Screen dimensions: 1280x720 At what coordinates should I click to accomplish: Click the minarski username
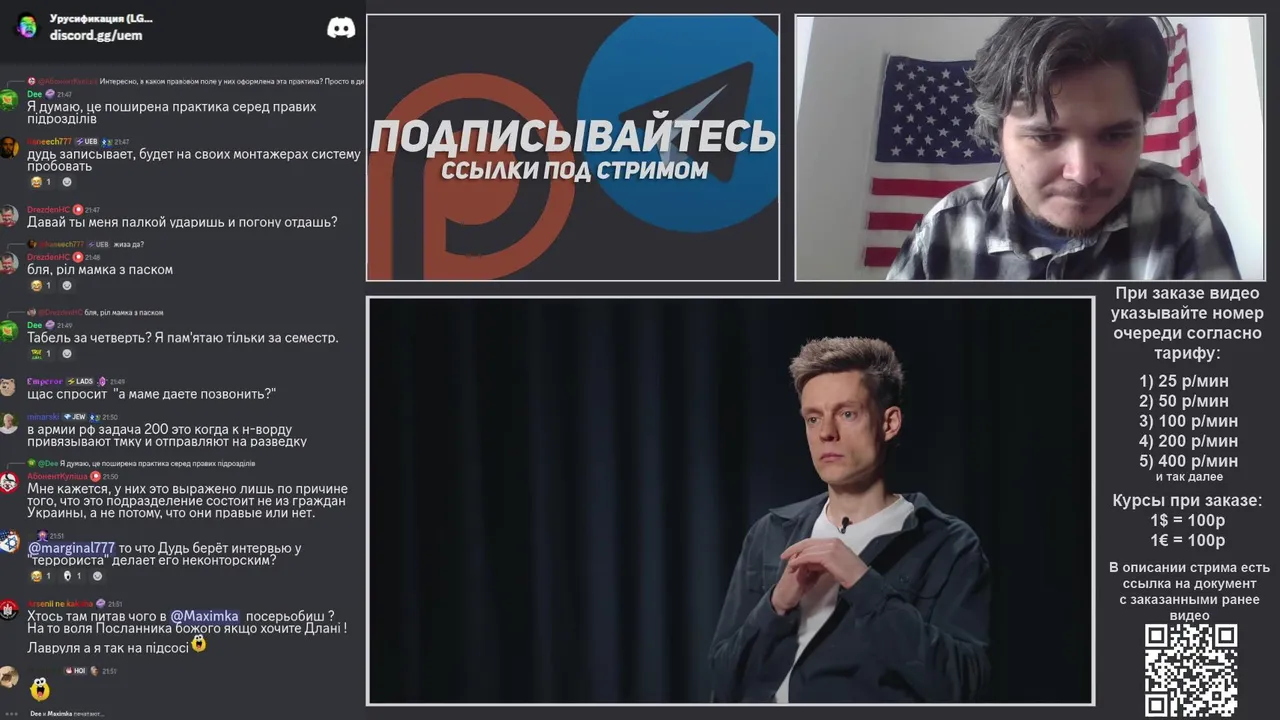pos(43,417)
